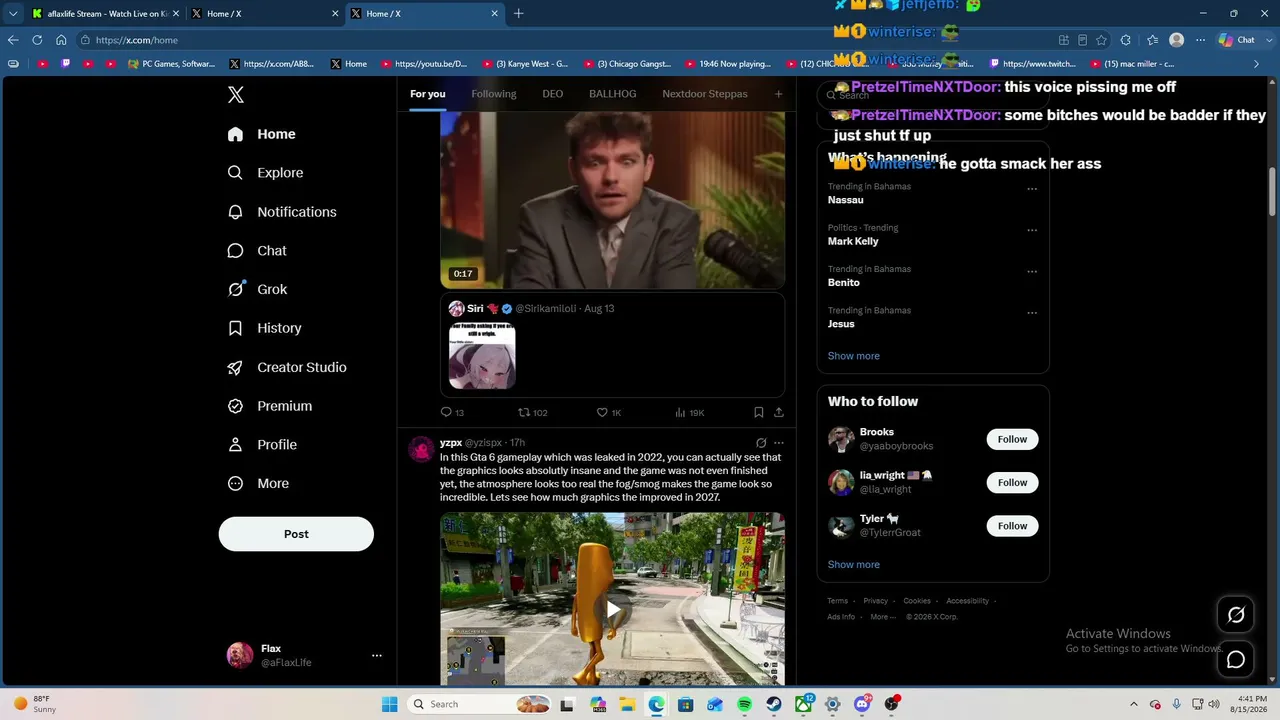The width and height of the screenshot is (1280, 720).
Task: Open Discord from the taskbar
Action: coord(862,704)
